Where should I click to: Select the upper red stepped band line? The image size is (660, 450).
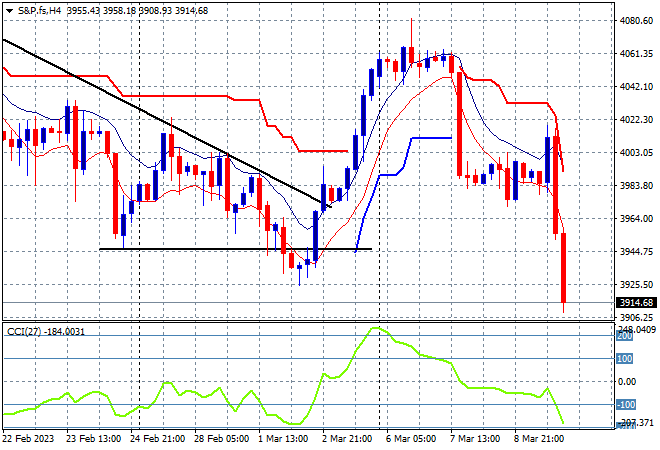click(176, 113)
